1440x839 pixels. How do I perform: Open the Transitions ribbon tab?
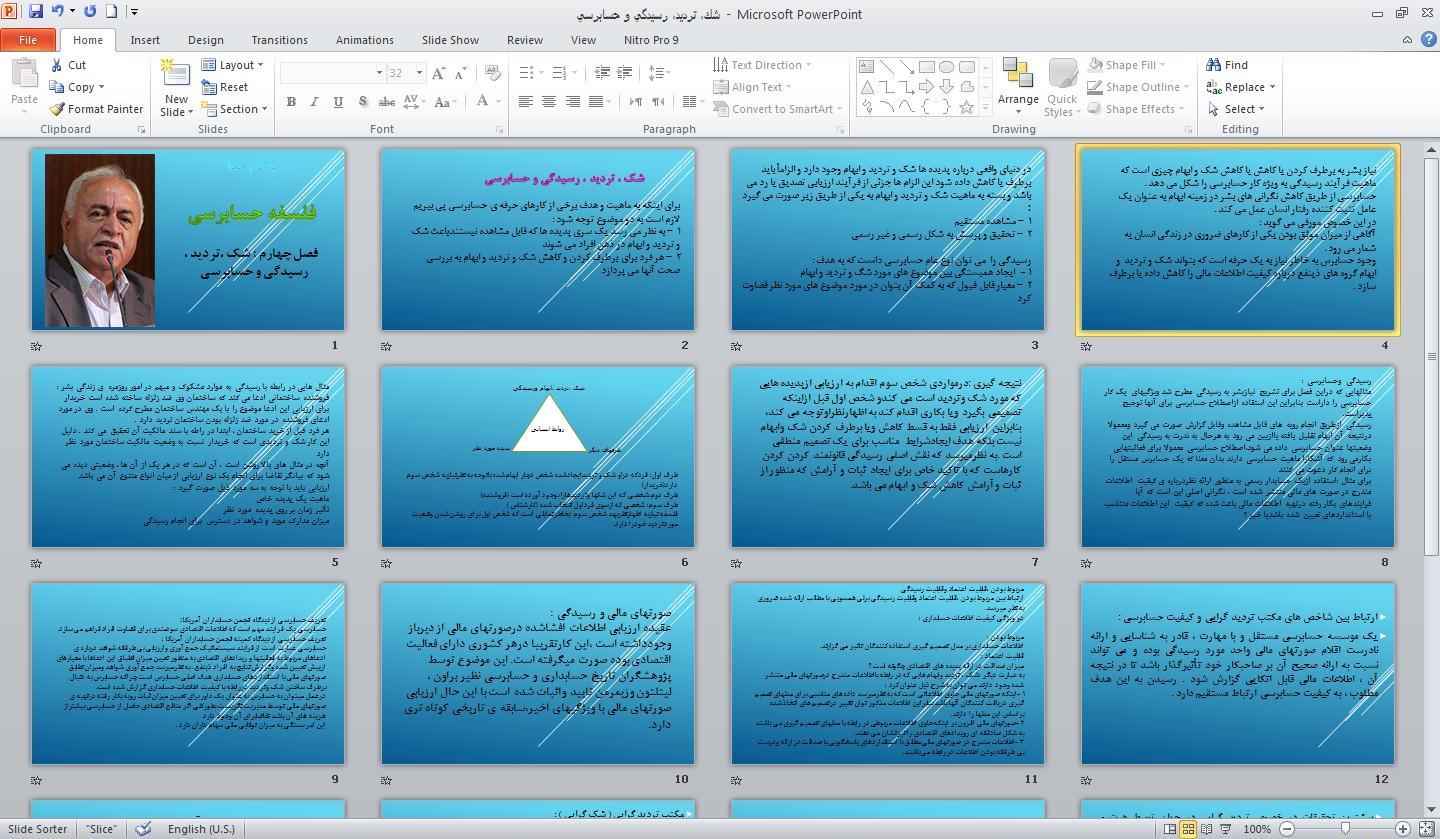pos(279,40)
